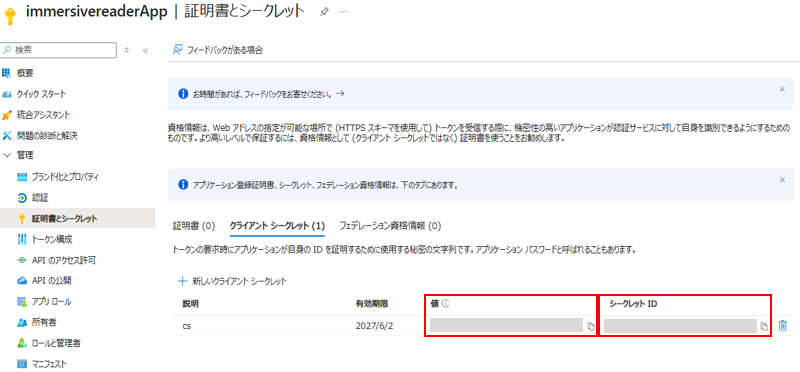Image resolution: width=800 pixels, height=372 pixels.
Task: Click the ロールと管理者 icon
Action: 21,343
